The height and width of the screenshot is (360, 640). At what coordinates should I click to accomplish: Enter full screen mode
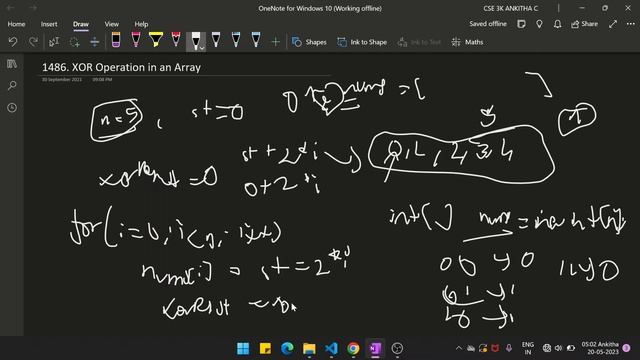[x=613, y=24]
